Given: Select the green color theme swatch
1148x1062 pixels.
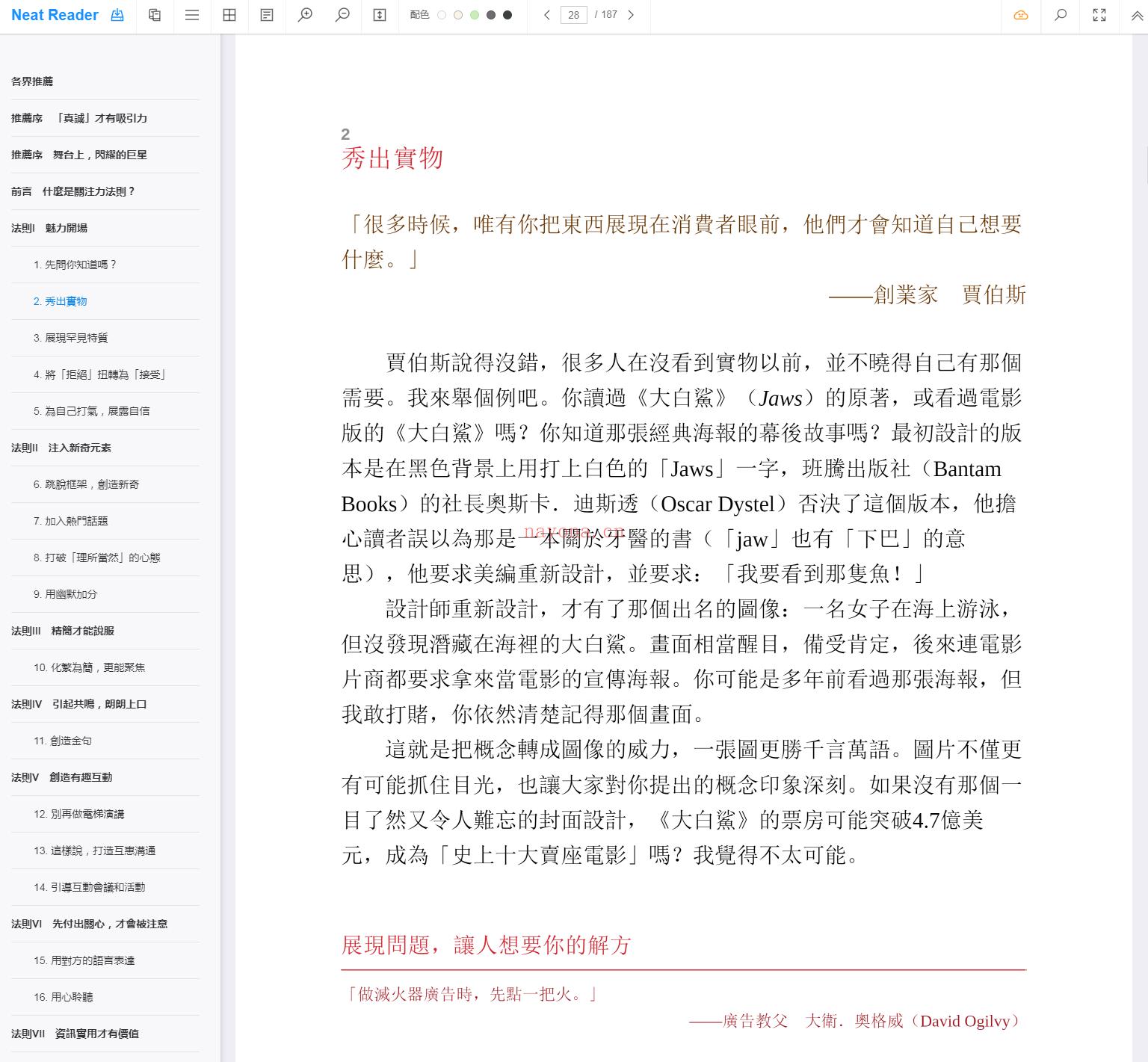Looking at the screenshot, I should click(x=475, y=15).
